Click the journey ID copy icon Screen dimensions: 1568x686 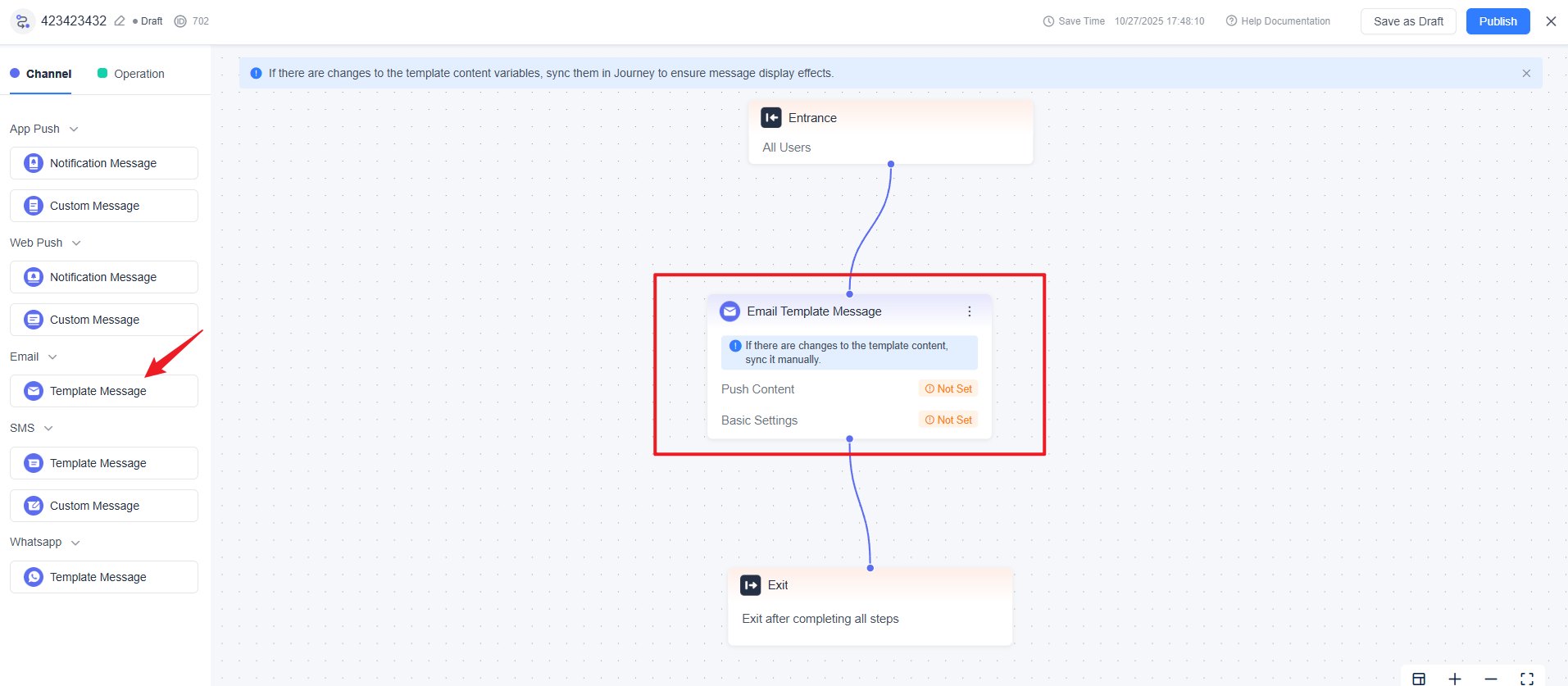pyautogui.click(x=180, y=21)
